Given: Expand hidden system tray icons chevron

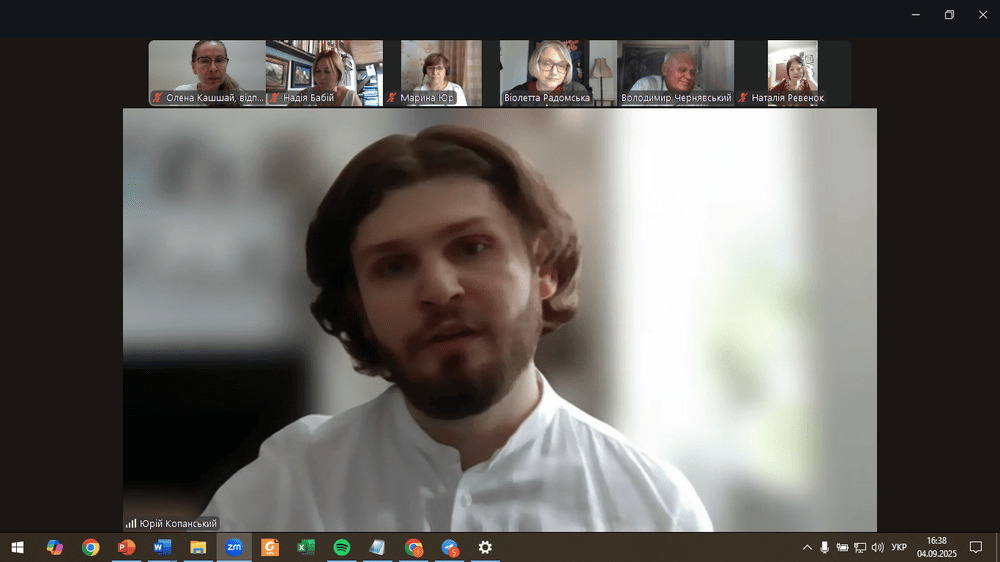Looking at the screenshot, I should tap(807, 547).
